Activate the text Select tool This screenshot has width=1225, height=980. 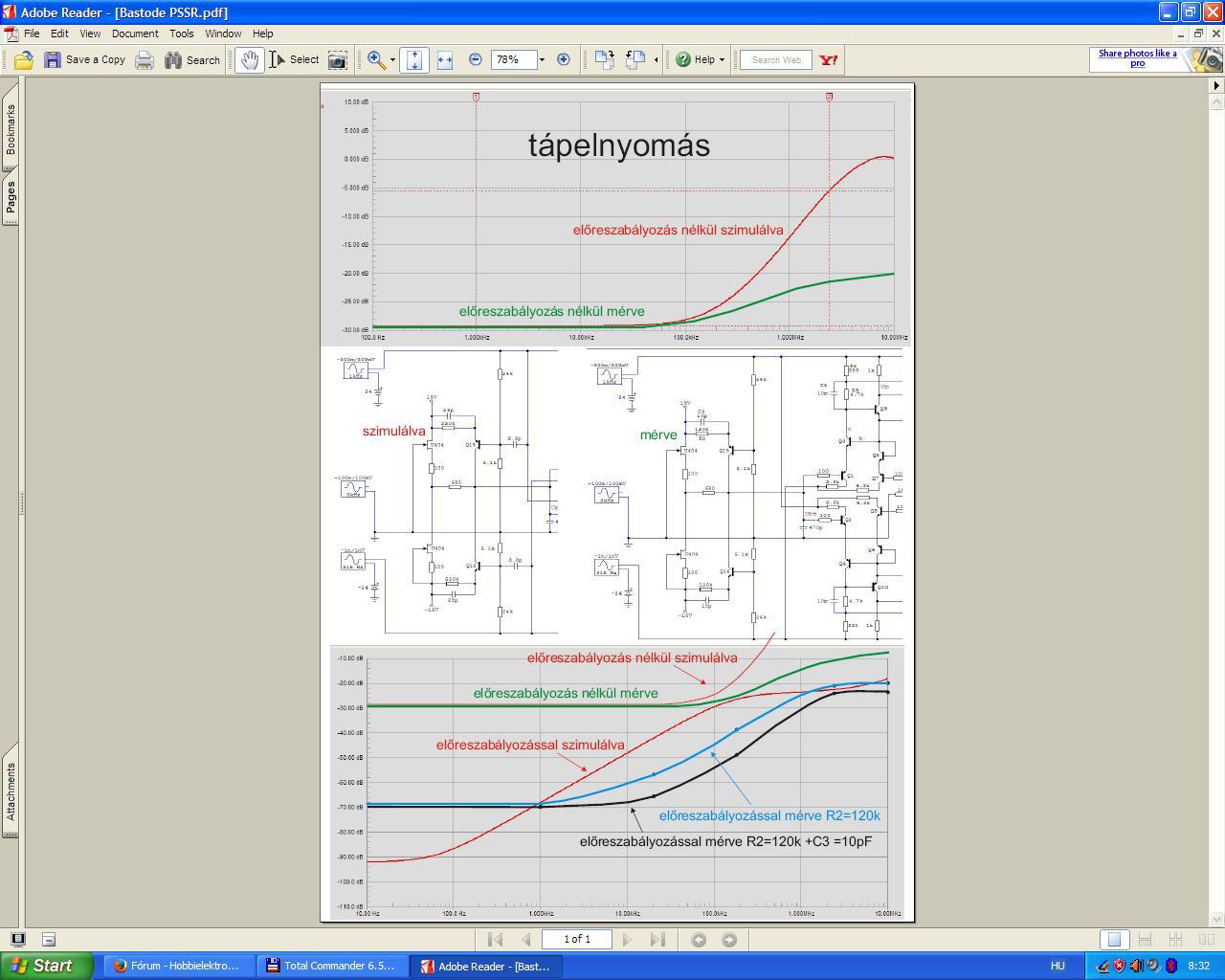(x=294, y=60)
